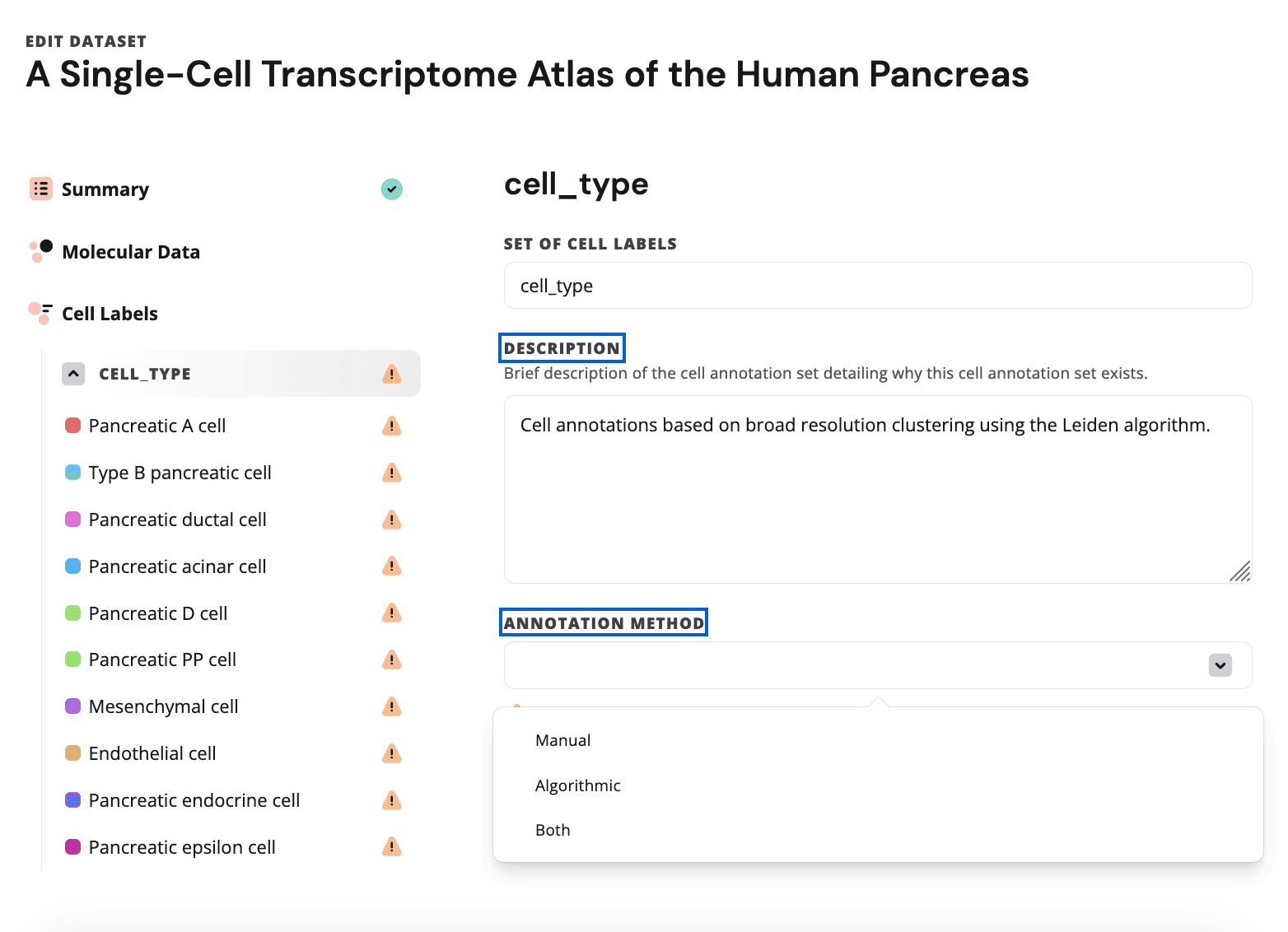
Task: Click the warning icon beside Endothelial cell
Action: point(391,753)
